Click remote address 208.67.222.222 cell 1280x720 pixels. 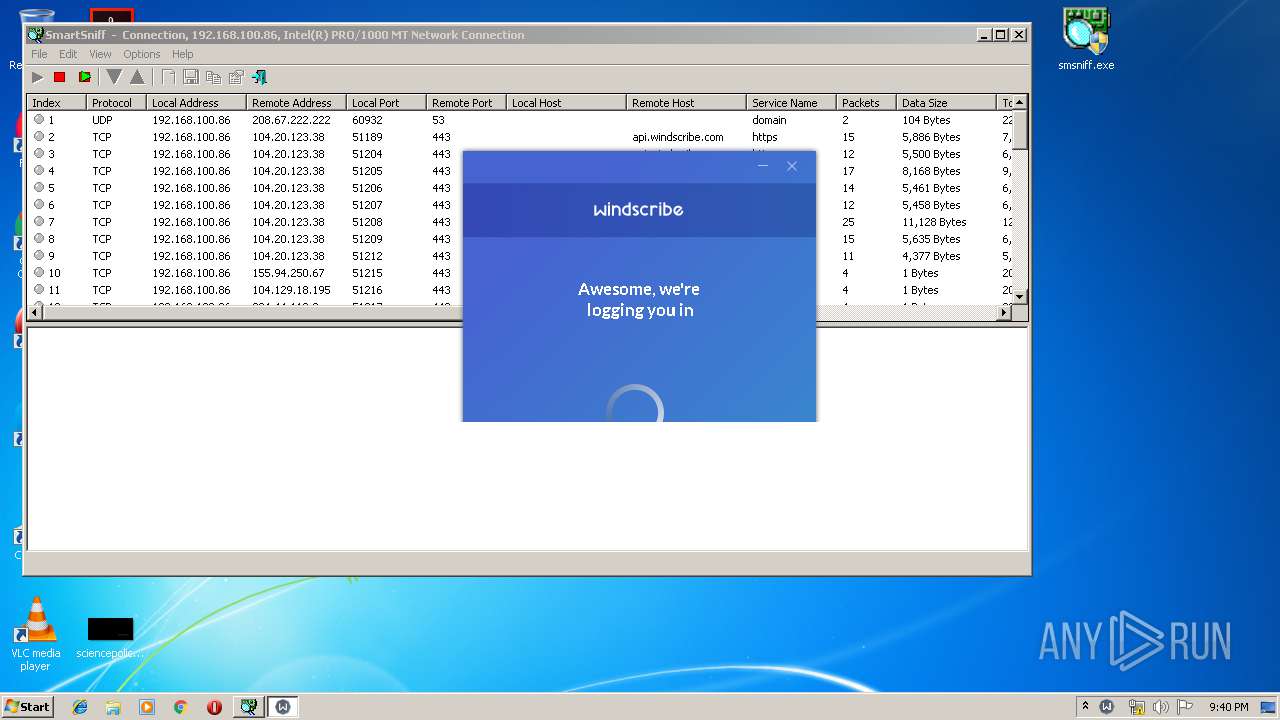[291, 120]
